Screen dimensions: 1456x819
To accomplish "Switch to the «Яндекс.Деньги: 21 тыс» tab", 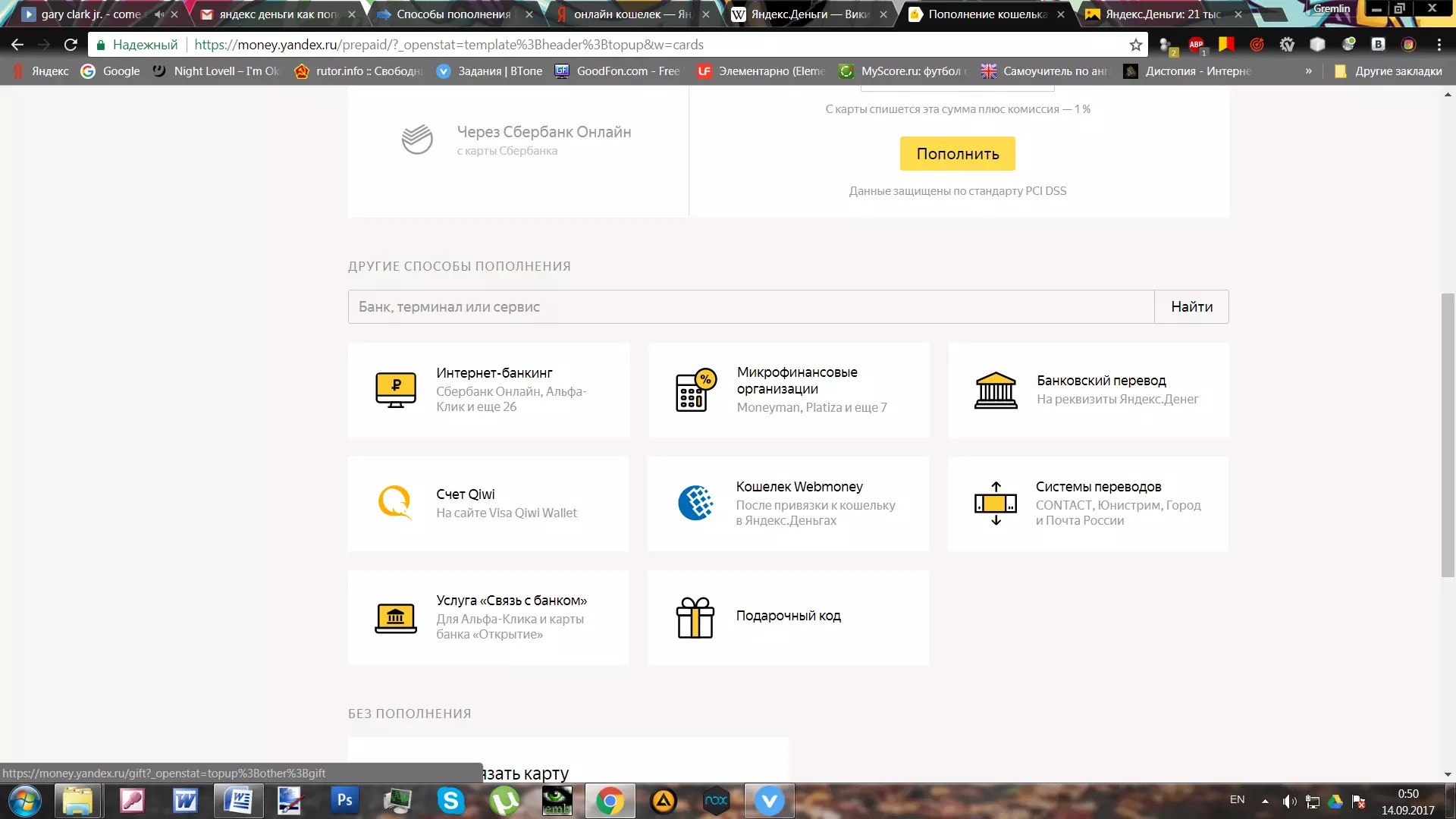I will coord(1163,14).
